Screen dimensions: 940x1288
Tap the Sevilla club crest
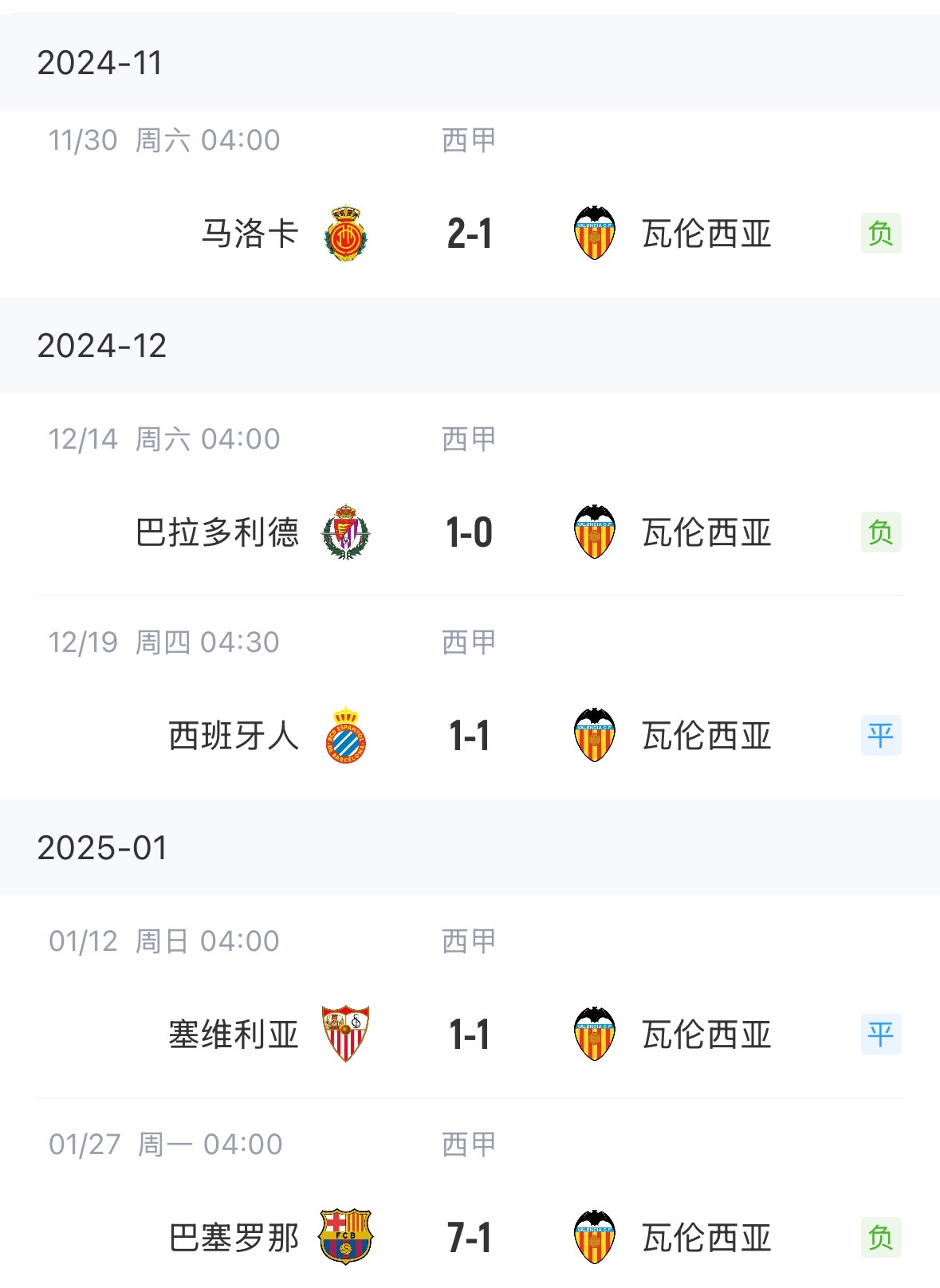pyautogui.click(x=346, y=1035)
